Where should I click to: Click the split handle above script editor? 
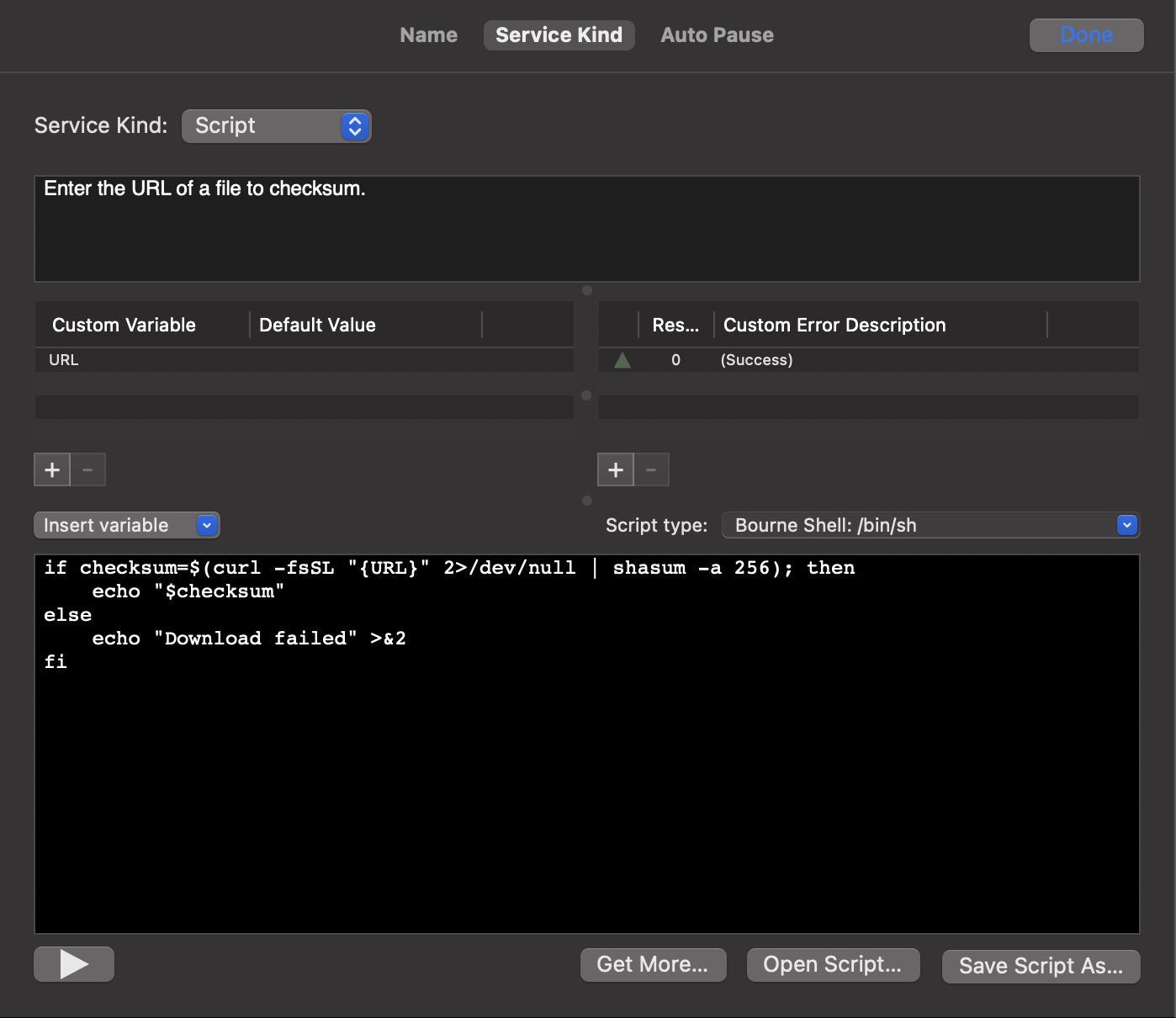pyautogui.click(x=587, y=501)
